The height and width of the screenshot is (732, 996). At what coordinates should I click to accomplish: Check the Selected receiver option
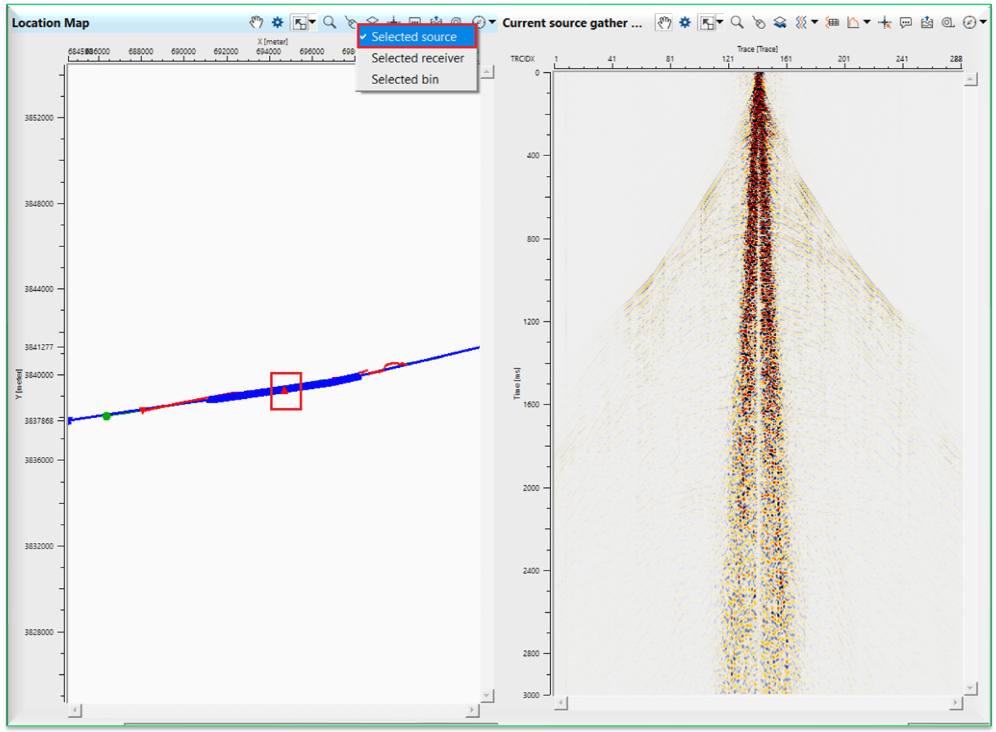(413, 58)
